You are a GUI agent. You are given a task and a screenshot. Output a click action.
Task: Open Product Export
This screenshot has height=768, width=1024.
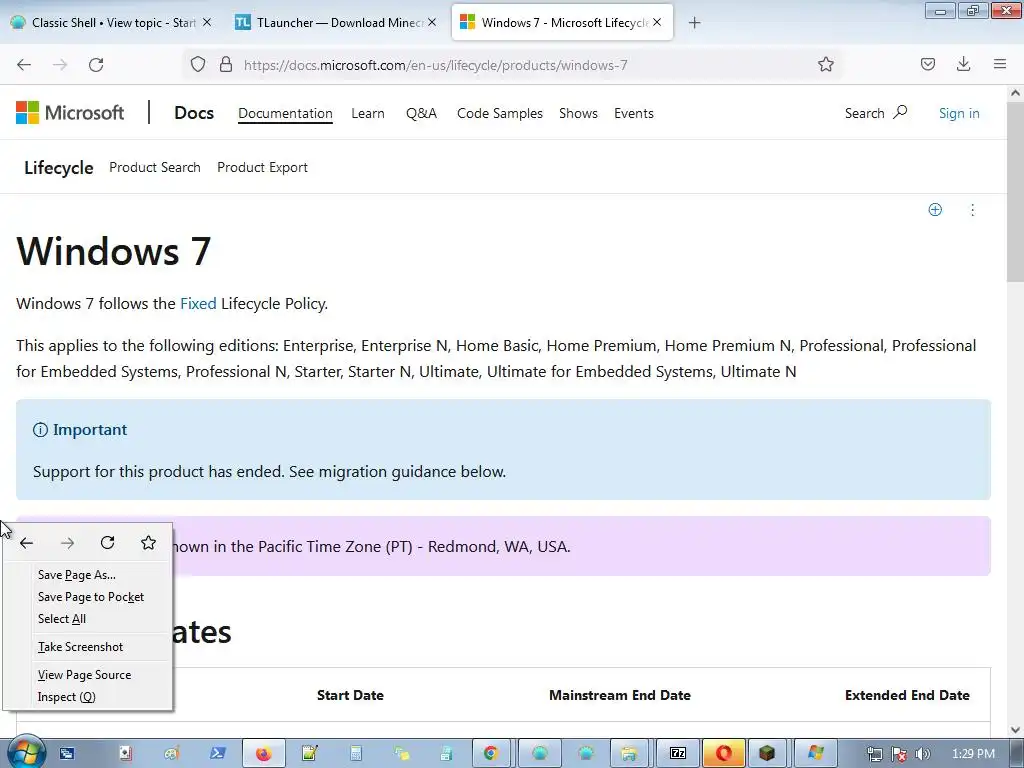[x=262, y=167]
